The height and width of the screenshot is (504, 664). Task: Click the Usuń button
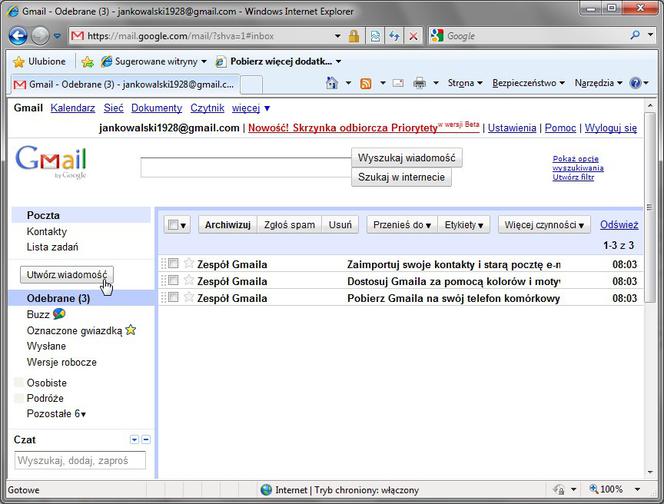pyautogui.click(x=340, y=225)
